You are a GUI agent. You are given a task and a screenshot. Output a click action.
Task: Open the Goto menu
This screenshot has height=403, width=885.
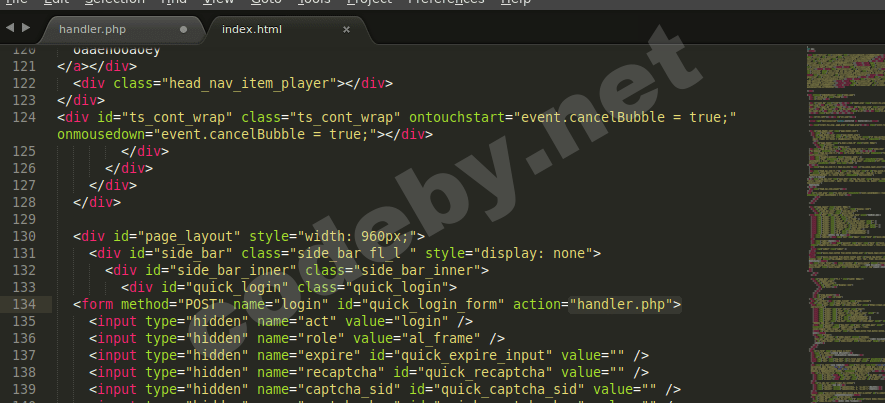(x=266, y=2)
